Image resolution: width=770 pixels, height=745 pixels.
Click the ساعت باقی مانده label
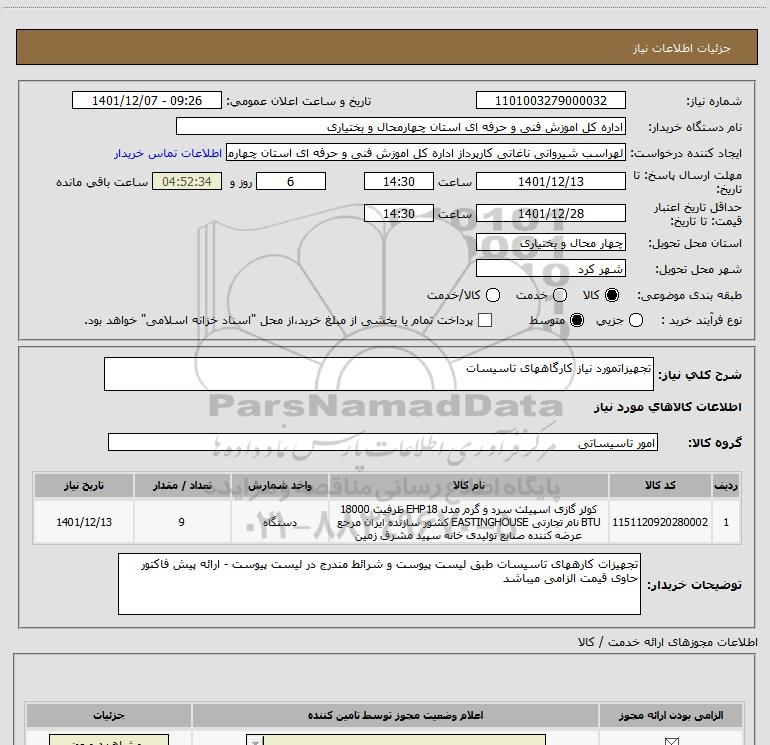102,182
